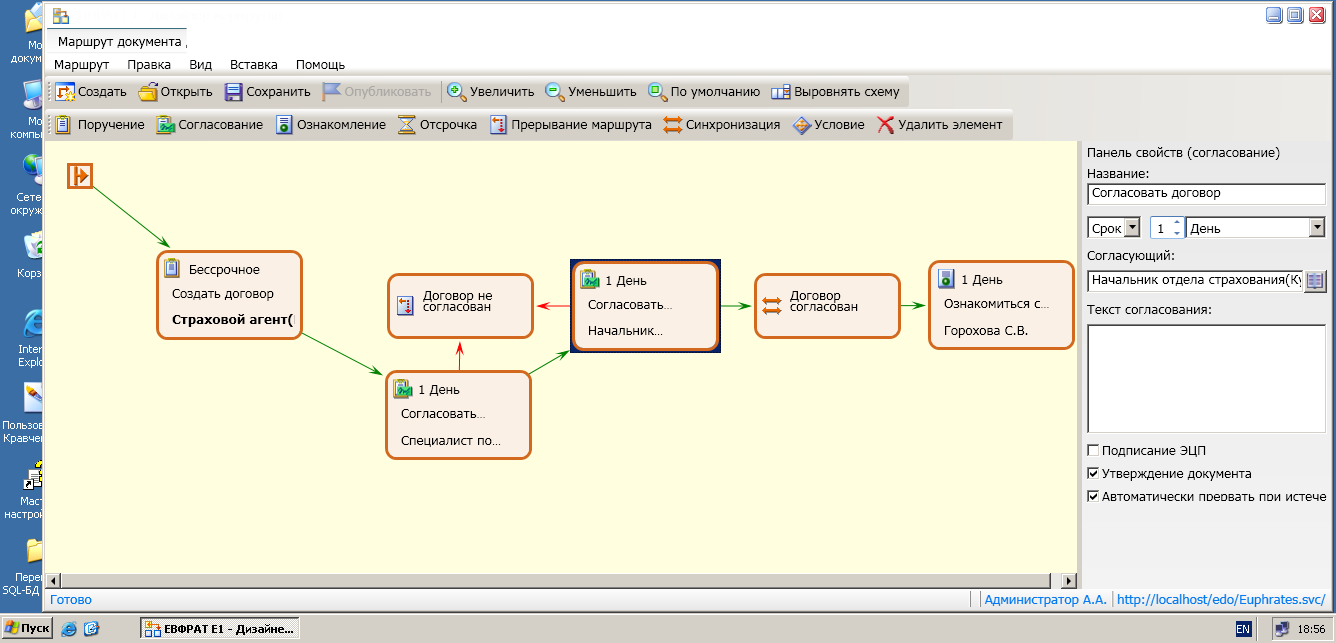Viewport: 1336px width, 643px height.
Task: Uncheck Утверждение документа checkbox
Action: [x=1093, y=473]
